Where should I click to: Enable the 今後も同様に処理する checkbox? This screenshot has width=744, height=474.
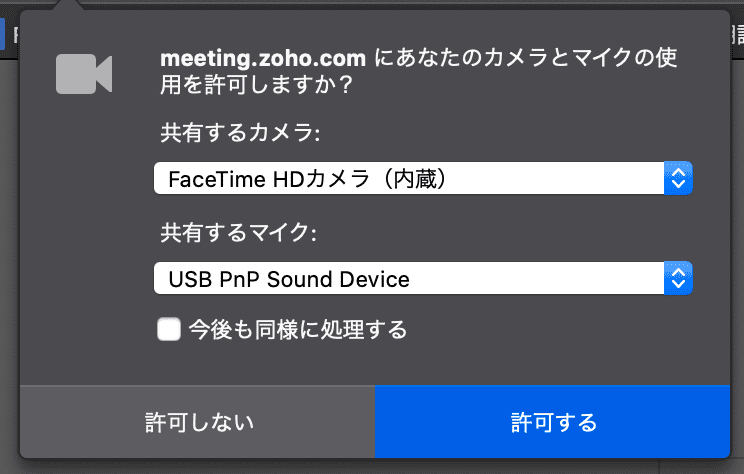[169, 329]
